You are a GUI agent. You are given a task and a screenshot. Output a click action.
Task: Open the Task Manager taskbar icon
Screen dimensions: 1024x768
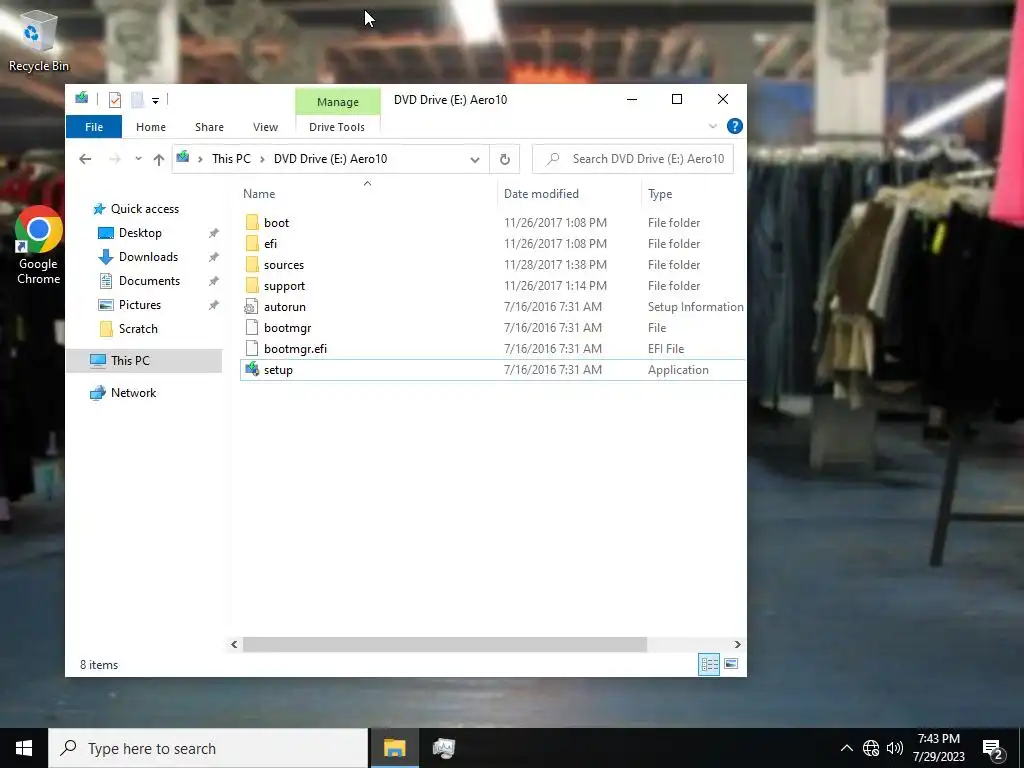click(444, 748)
